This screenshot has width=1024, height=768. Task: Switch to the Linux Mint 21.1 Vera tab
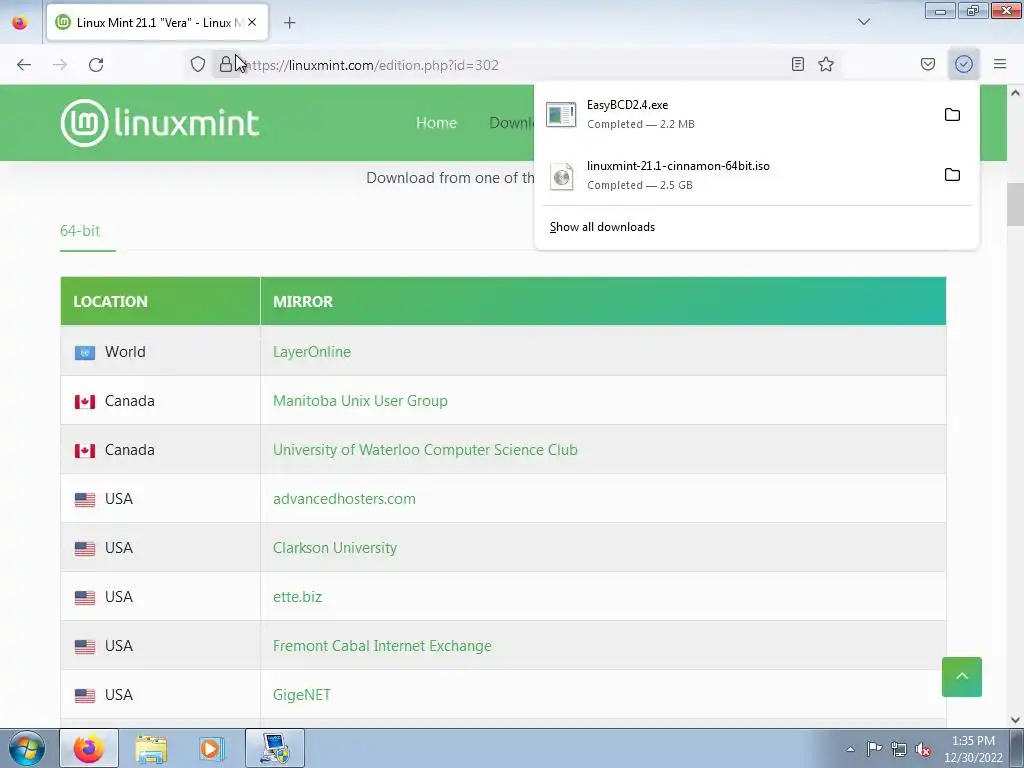(x=157, y=22)
